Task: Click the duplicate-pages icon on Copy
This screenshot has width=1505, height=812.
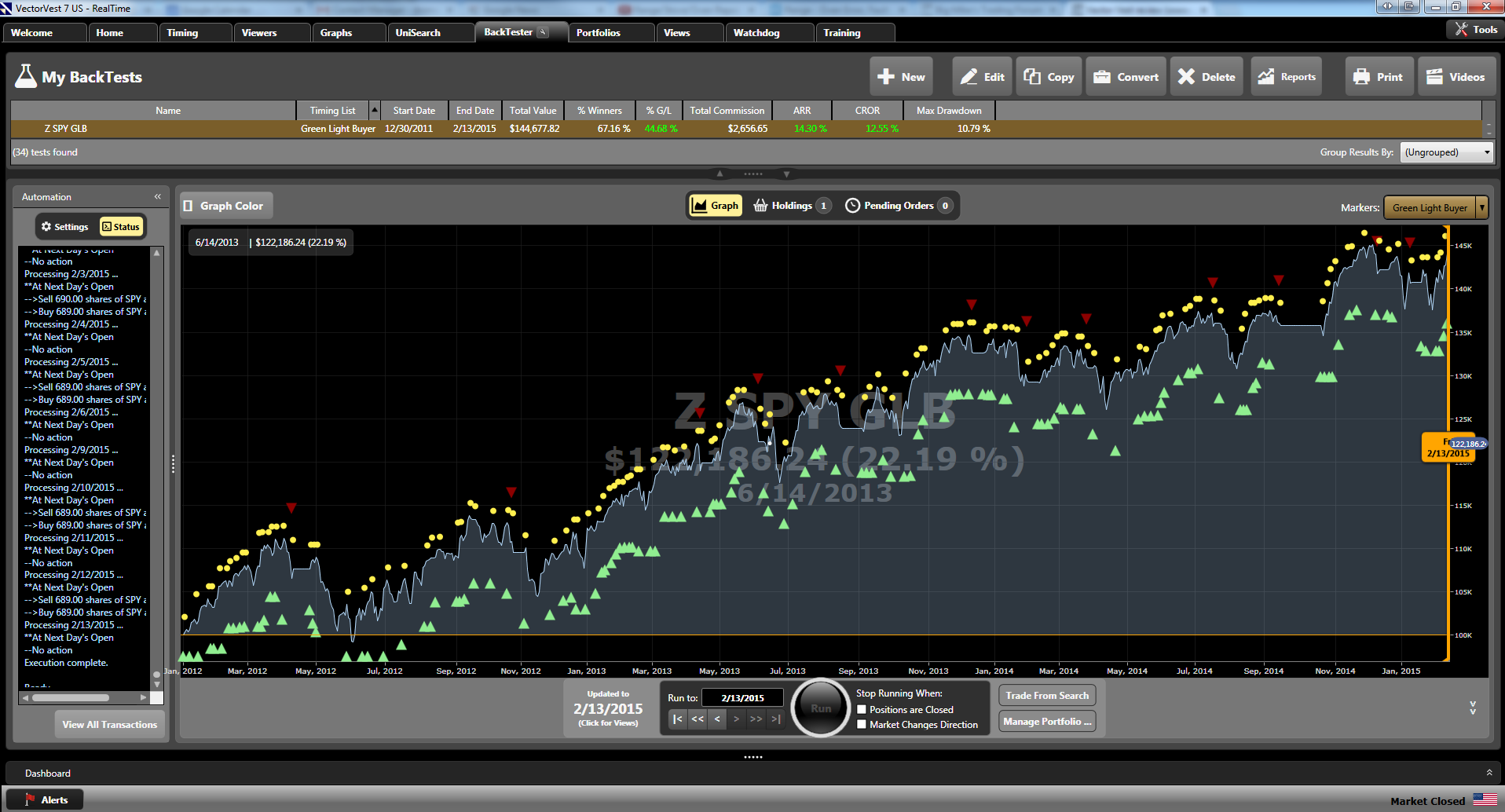Action: coord(1032,76)
